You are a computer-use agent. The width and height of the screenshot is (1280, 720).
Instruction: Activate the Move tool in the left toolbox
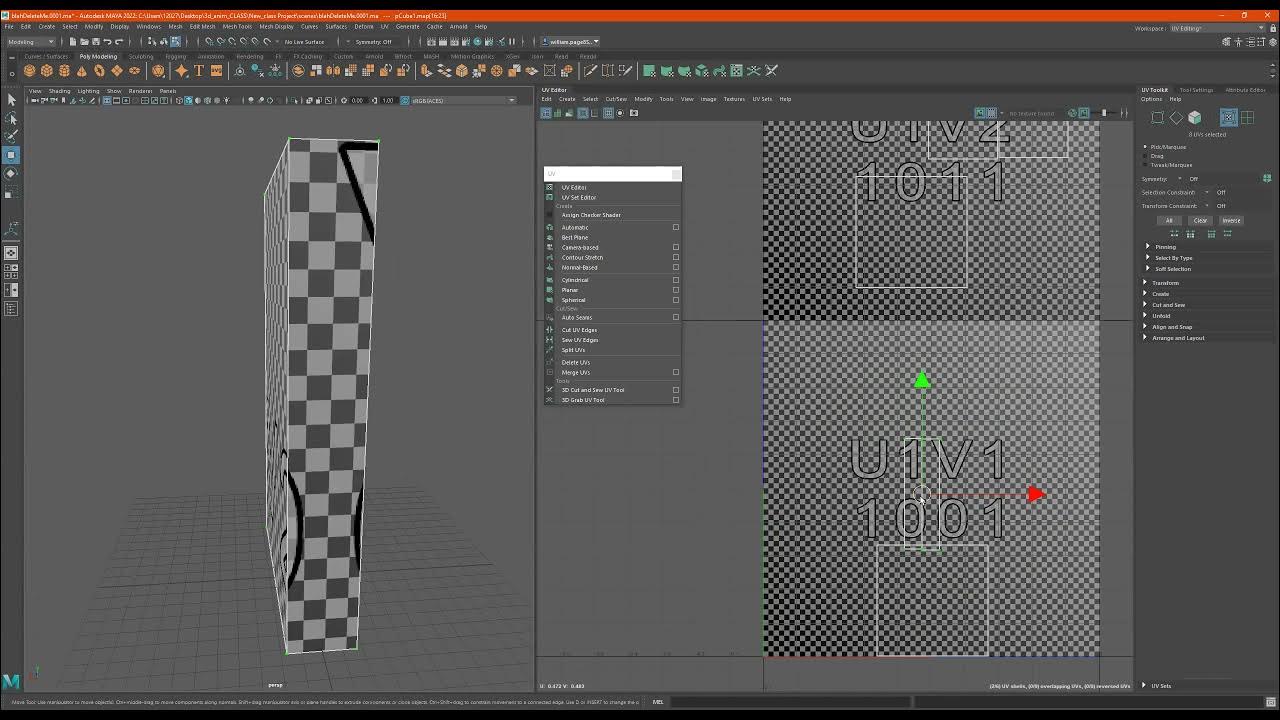click(x=12, y=155)
